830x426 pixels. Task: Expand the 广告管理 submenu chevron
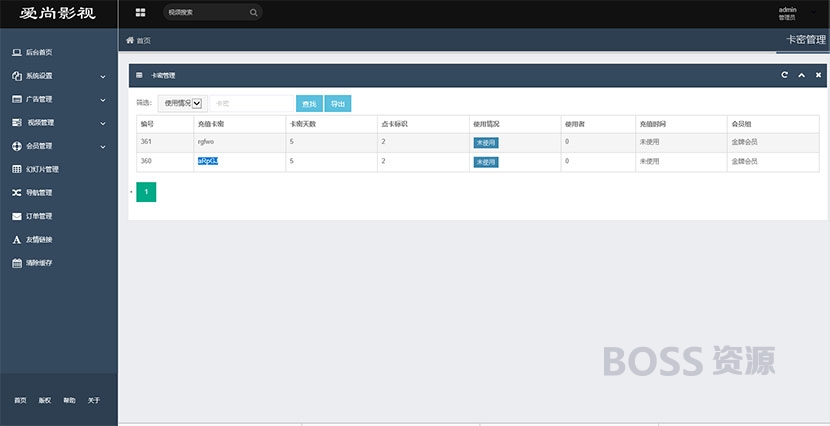tap(103, 100)
